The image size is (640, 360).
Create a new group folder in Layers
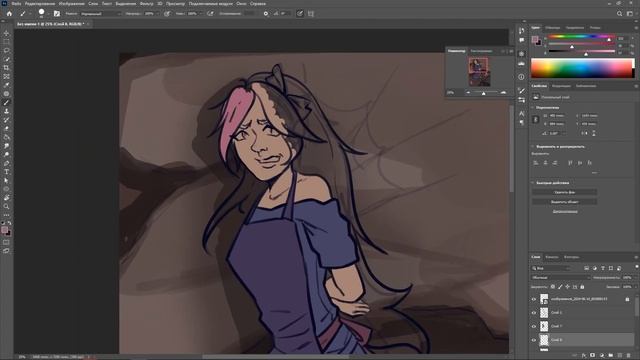611,356
